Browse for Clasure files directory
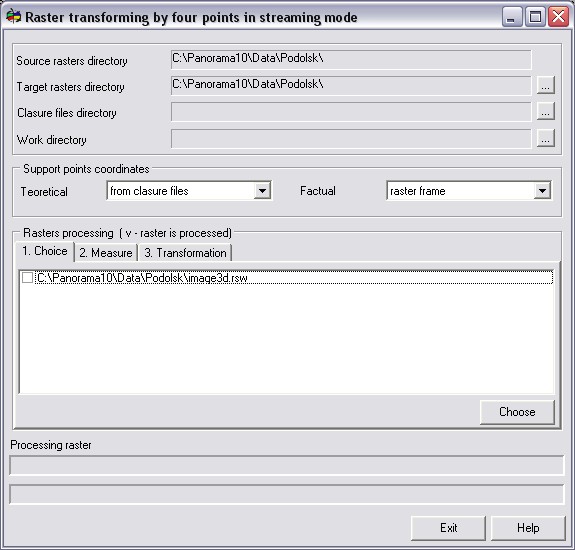Screen dimensions: 575x550 (545, 111)
